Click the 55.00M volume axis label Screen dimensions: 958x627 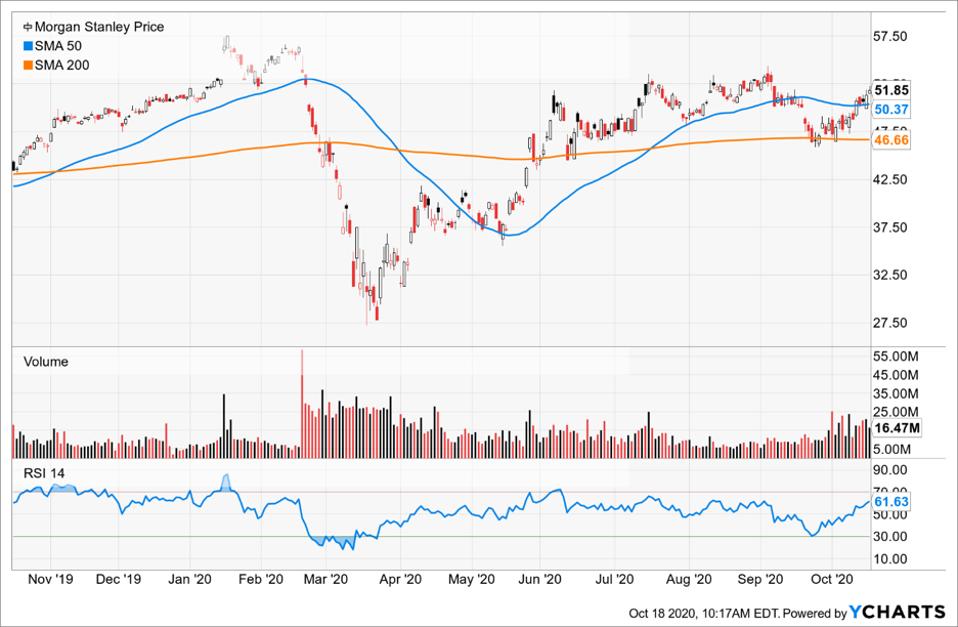click(x=895, y=356)
